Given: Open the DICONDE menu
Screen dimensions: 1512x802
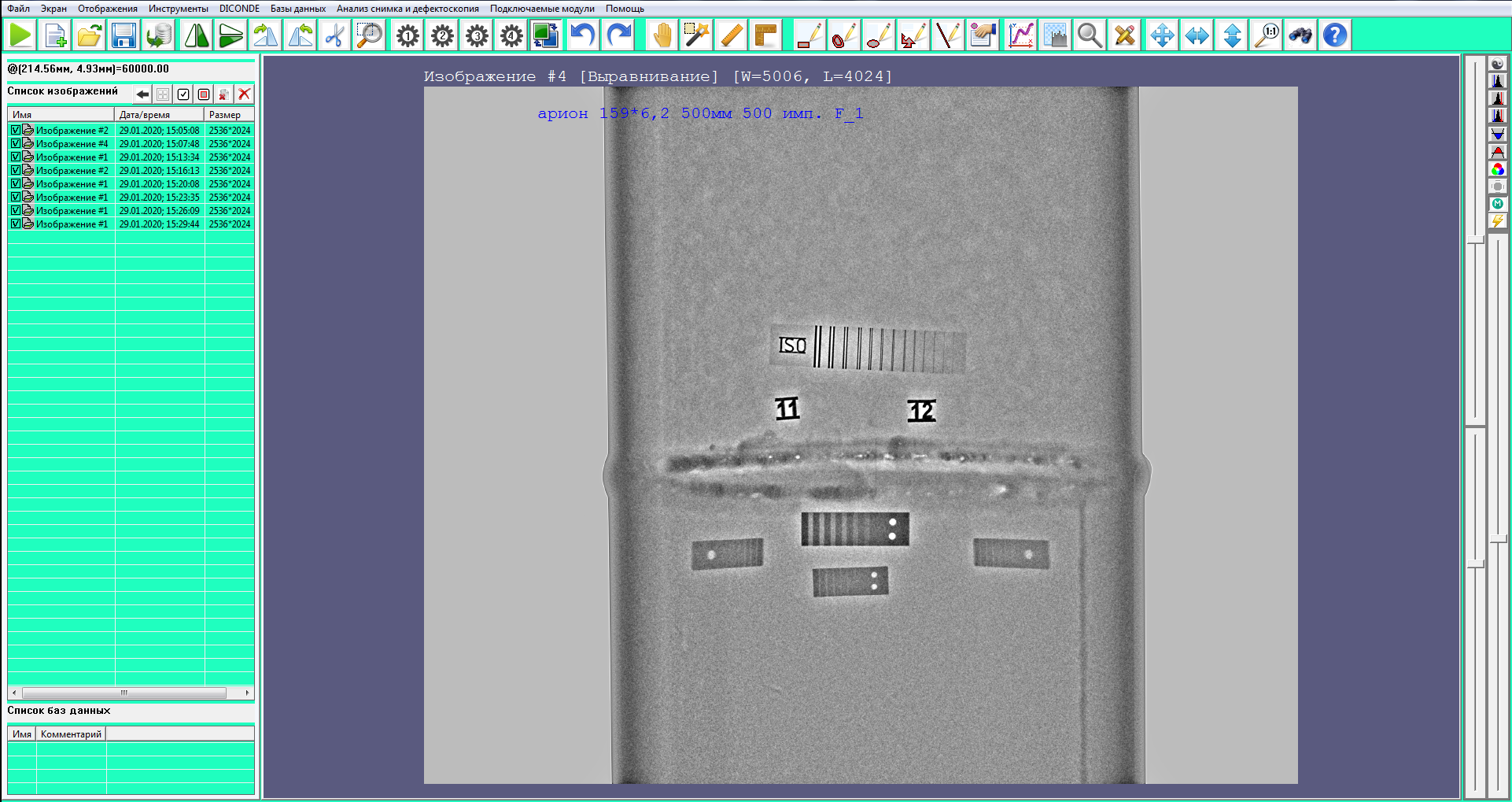Looking at the screenshot, I should pos(239,9).
